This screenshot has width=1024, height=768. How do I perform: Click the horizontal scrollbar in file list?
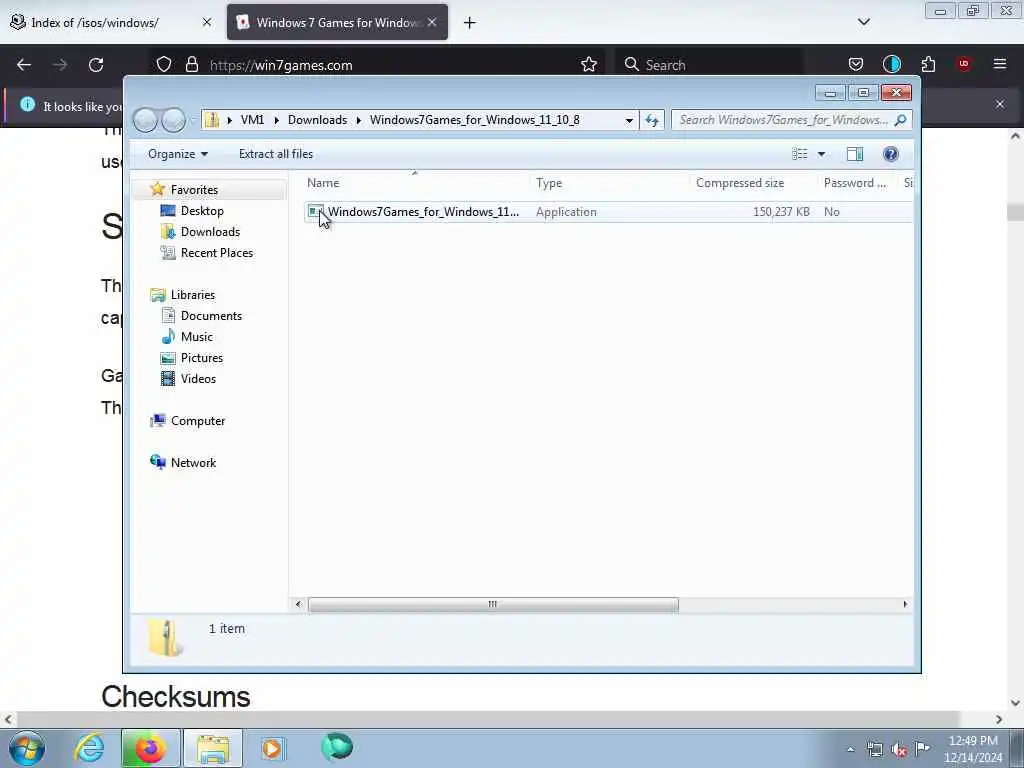[493, 605]
